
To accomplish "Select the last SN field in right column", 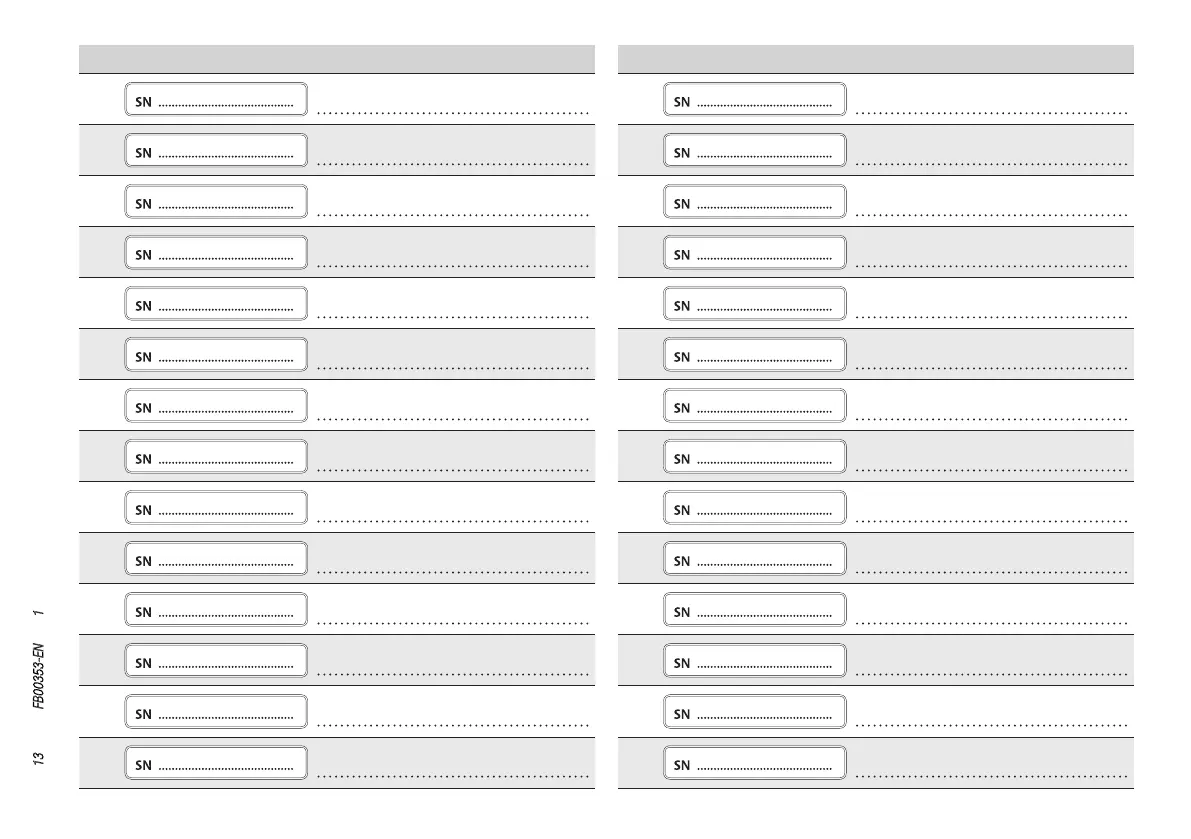I will (755, 764).
